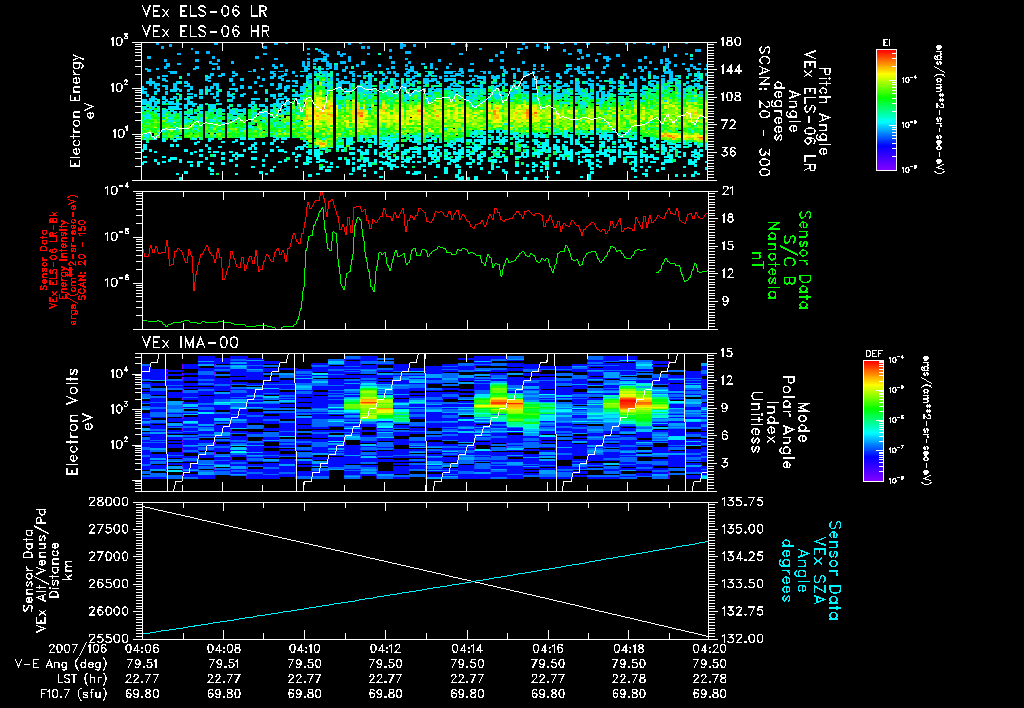Click the "SCAN: 20 - 300" label text
This screenshot has height=708, width=1024.
click(x=764, y=111)
